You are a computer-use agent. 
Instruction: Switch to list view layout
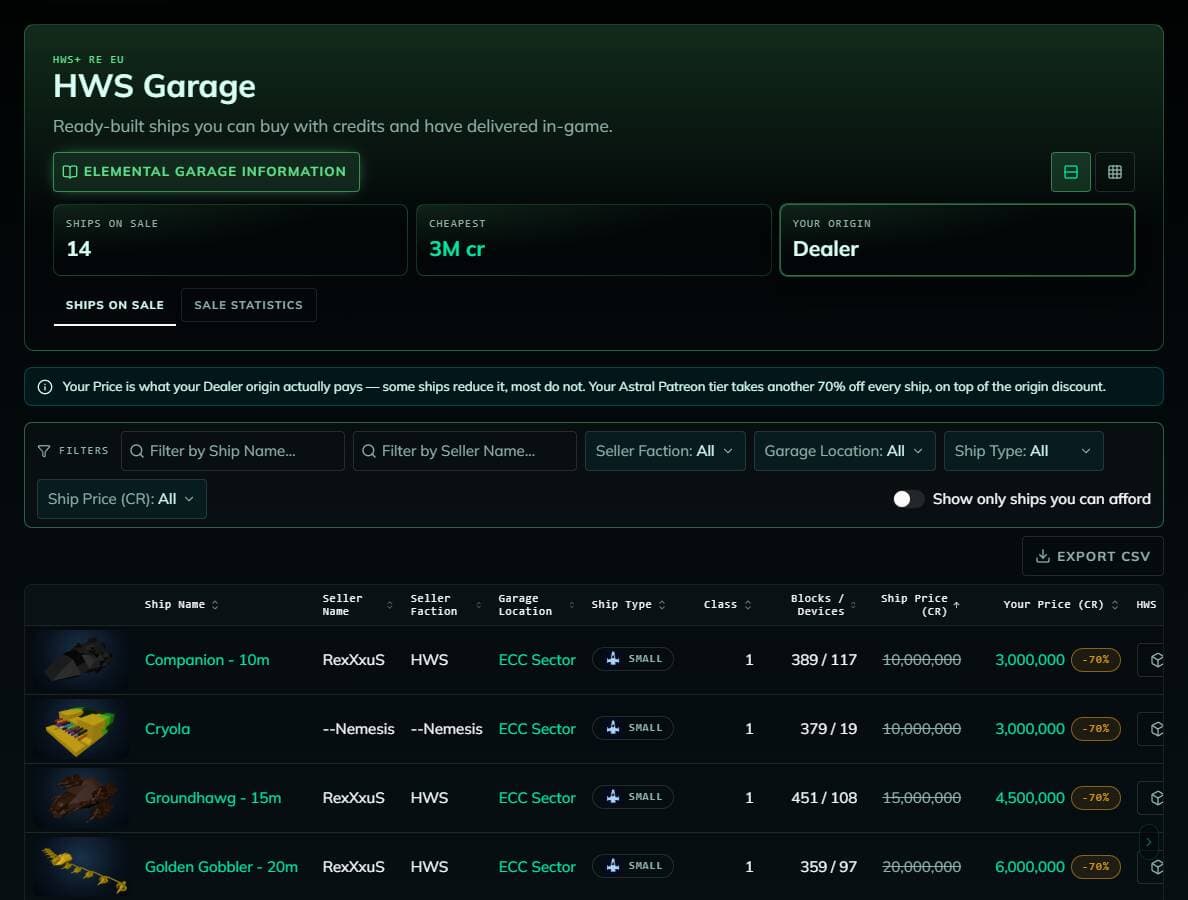tap(1071, 172)
